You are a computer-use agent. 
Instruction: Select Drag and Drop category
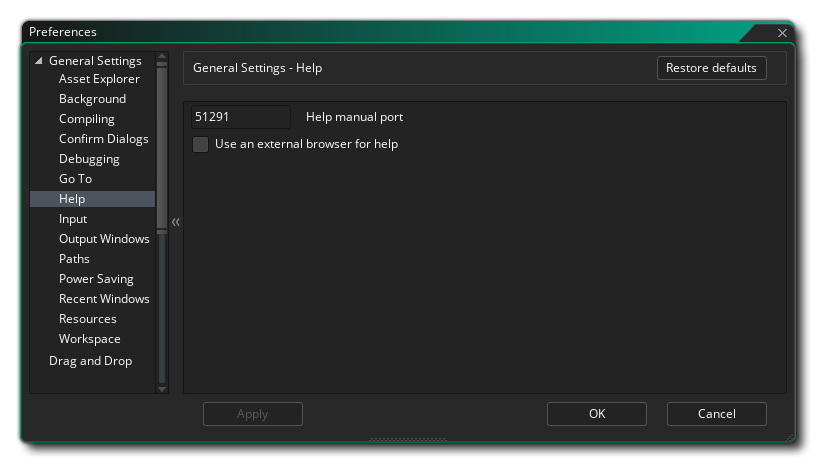pos(90,361)
